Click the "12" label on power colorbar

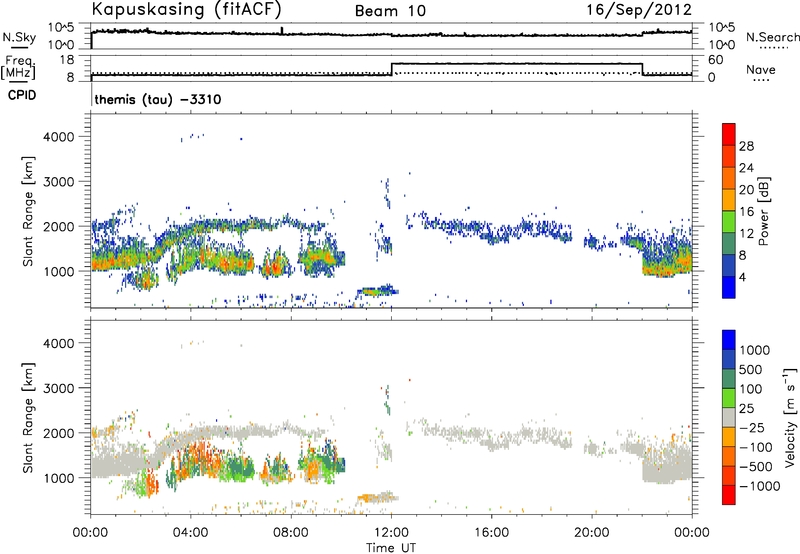pos(746,234)
